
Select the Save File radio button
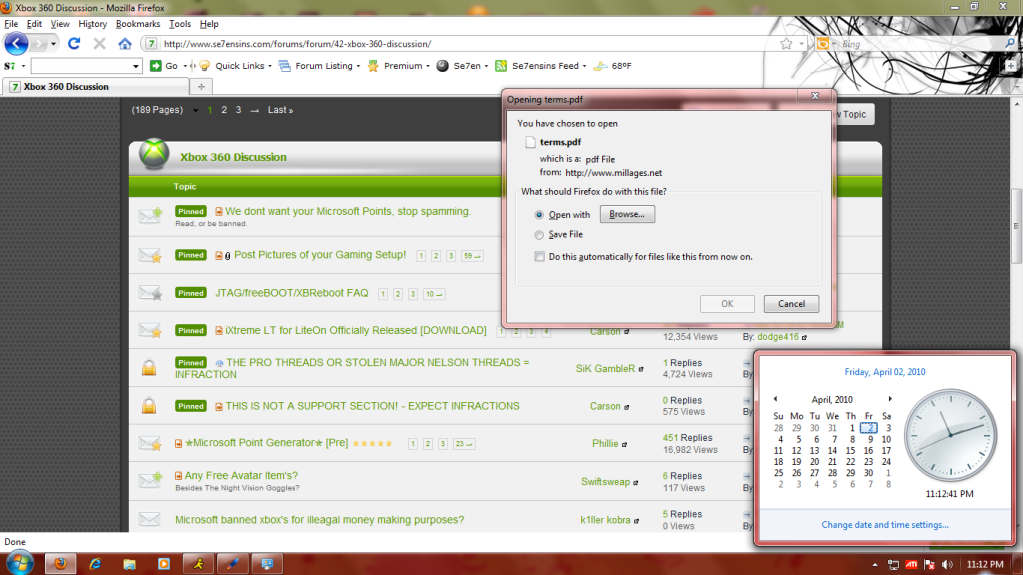(x=539, y=235)
